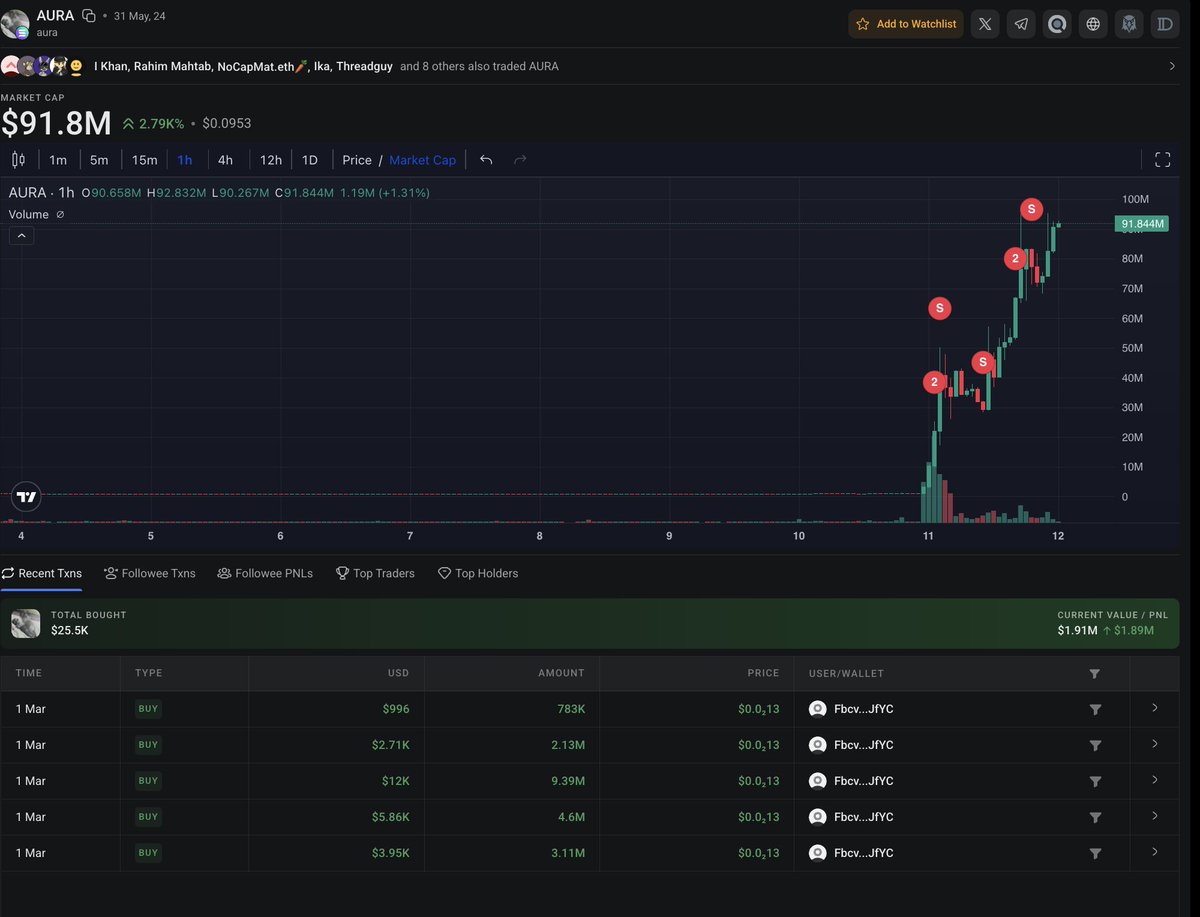The image size is (1200, 917).
Task: Click the overlapping trader avatars beside I Khan
Action: [x=42, y=66]
